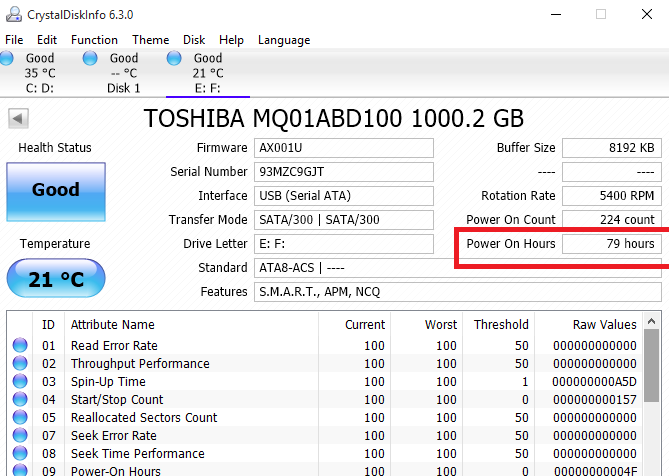Click the Buffer Size value 8192 KB
The image size is (669, 476).
point(612,148)
